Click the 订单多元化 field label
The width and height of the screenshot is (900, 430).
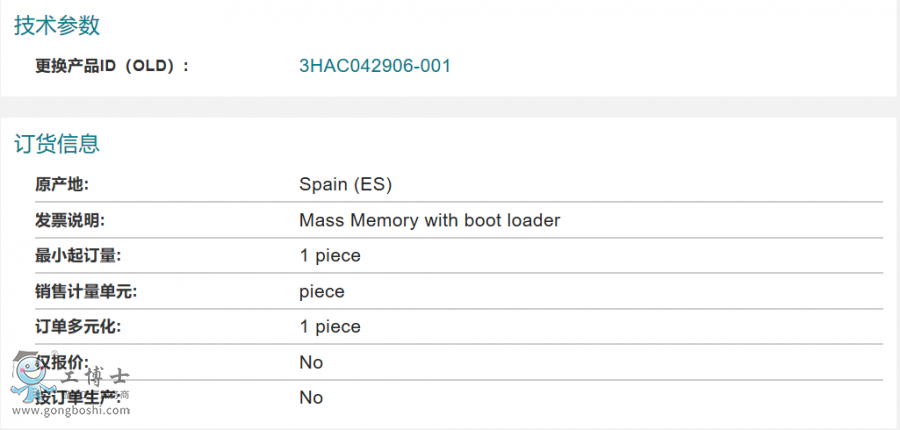[x=78, y=327]
